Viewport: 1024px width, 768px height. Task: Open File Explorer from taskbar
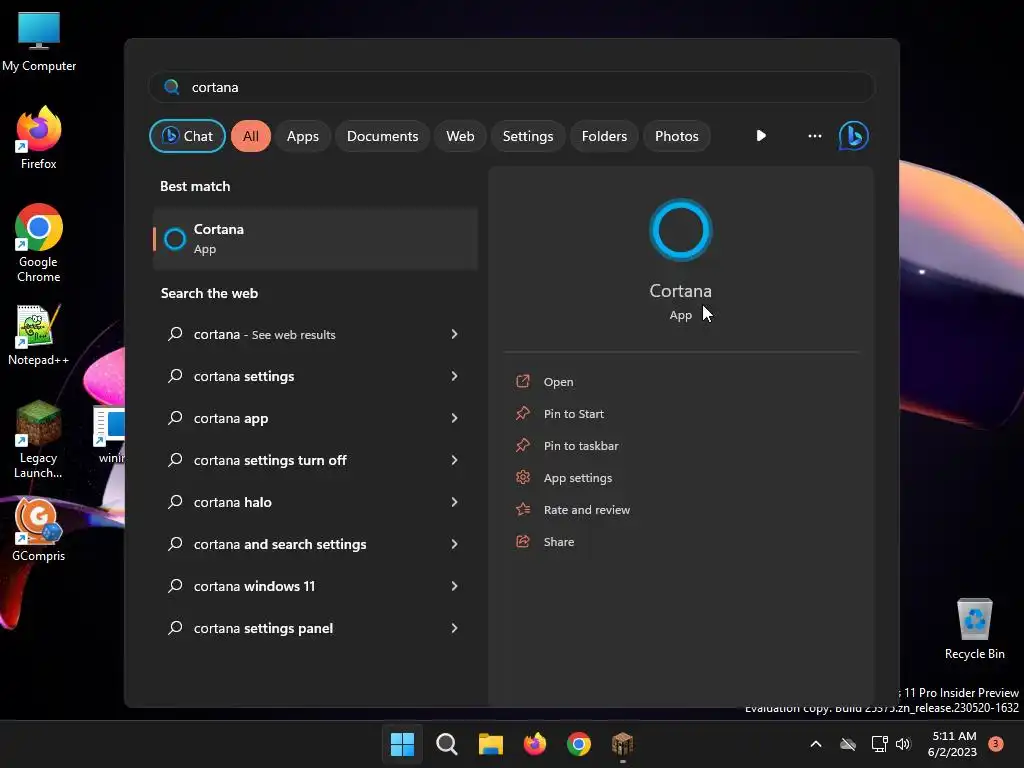pos(490,744)
